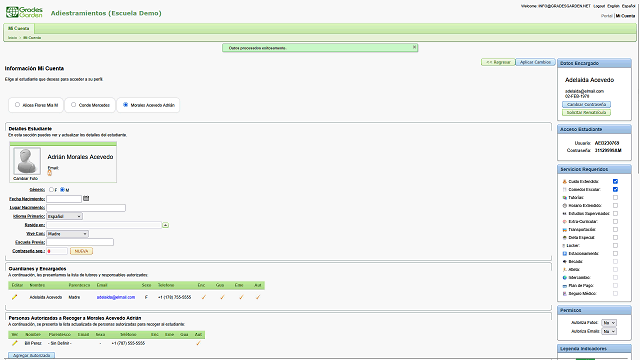Viewport: 640px width, 360px height.
Task: Dismiss the success notification banner
Action: (x=414, y=47)
